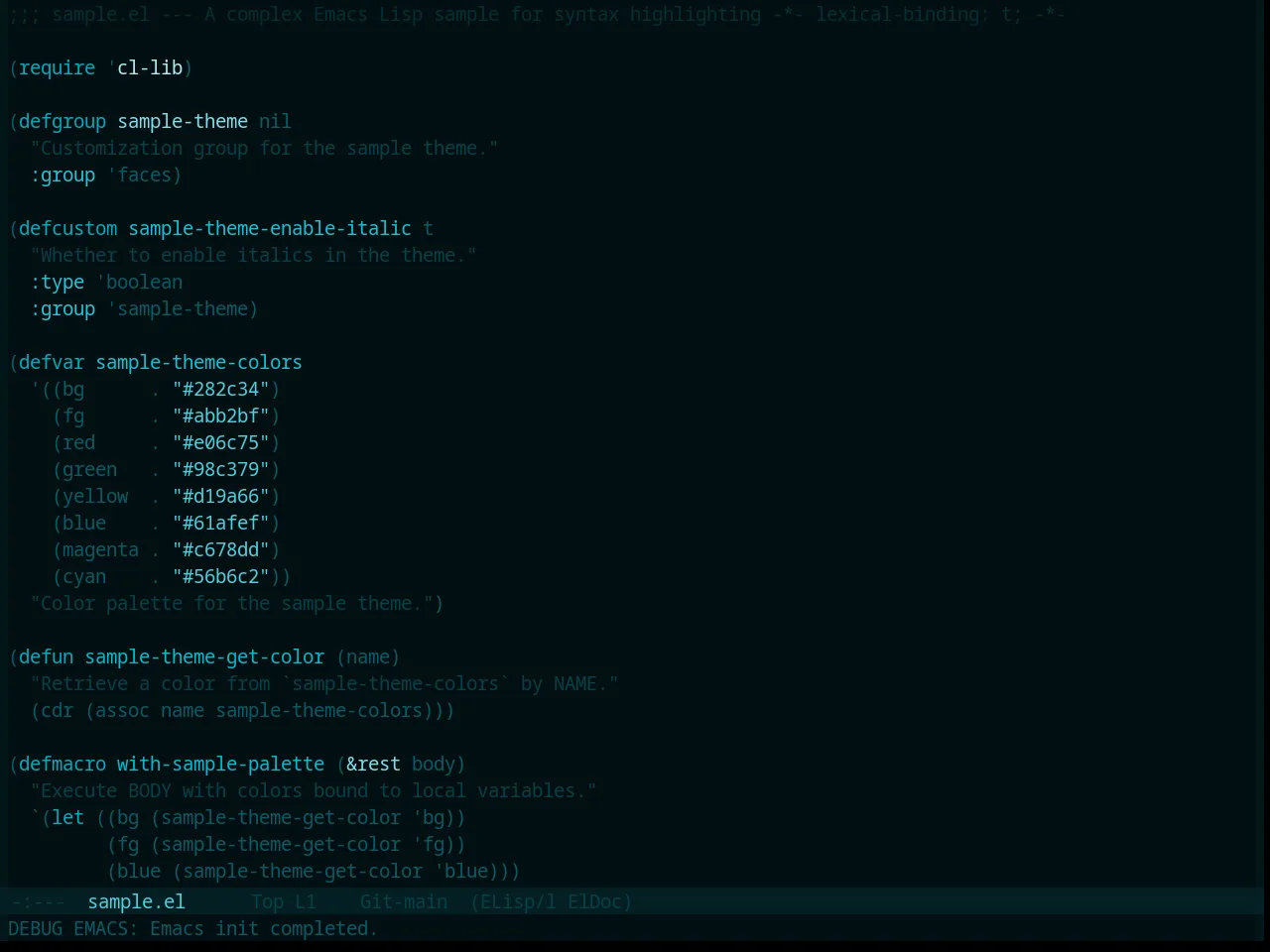Click the 'cdr' function call

[x=57, y=710]
